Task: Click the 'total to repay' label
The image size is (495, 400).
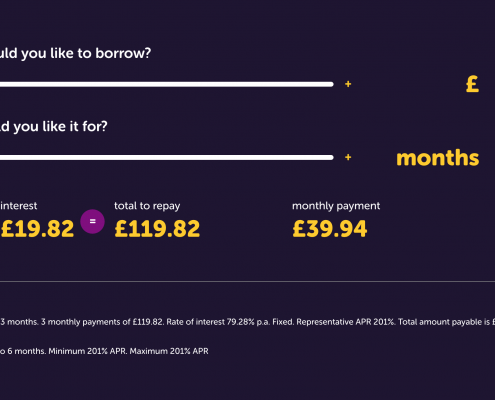Action: (x=147, y=206)
